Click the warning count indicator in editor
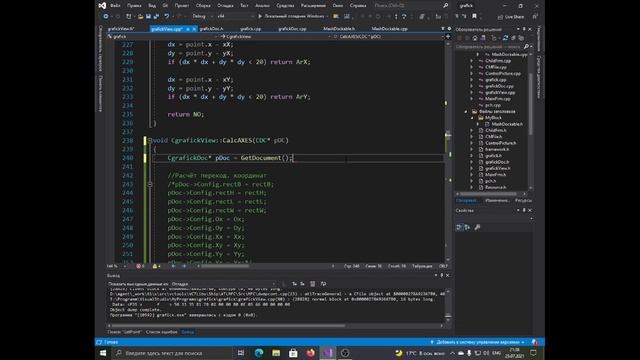Image resolution: width=640 pixels, height=360 pixels. click(x=156, y=266)
